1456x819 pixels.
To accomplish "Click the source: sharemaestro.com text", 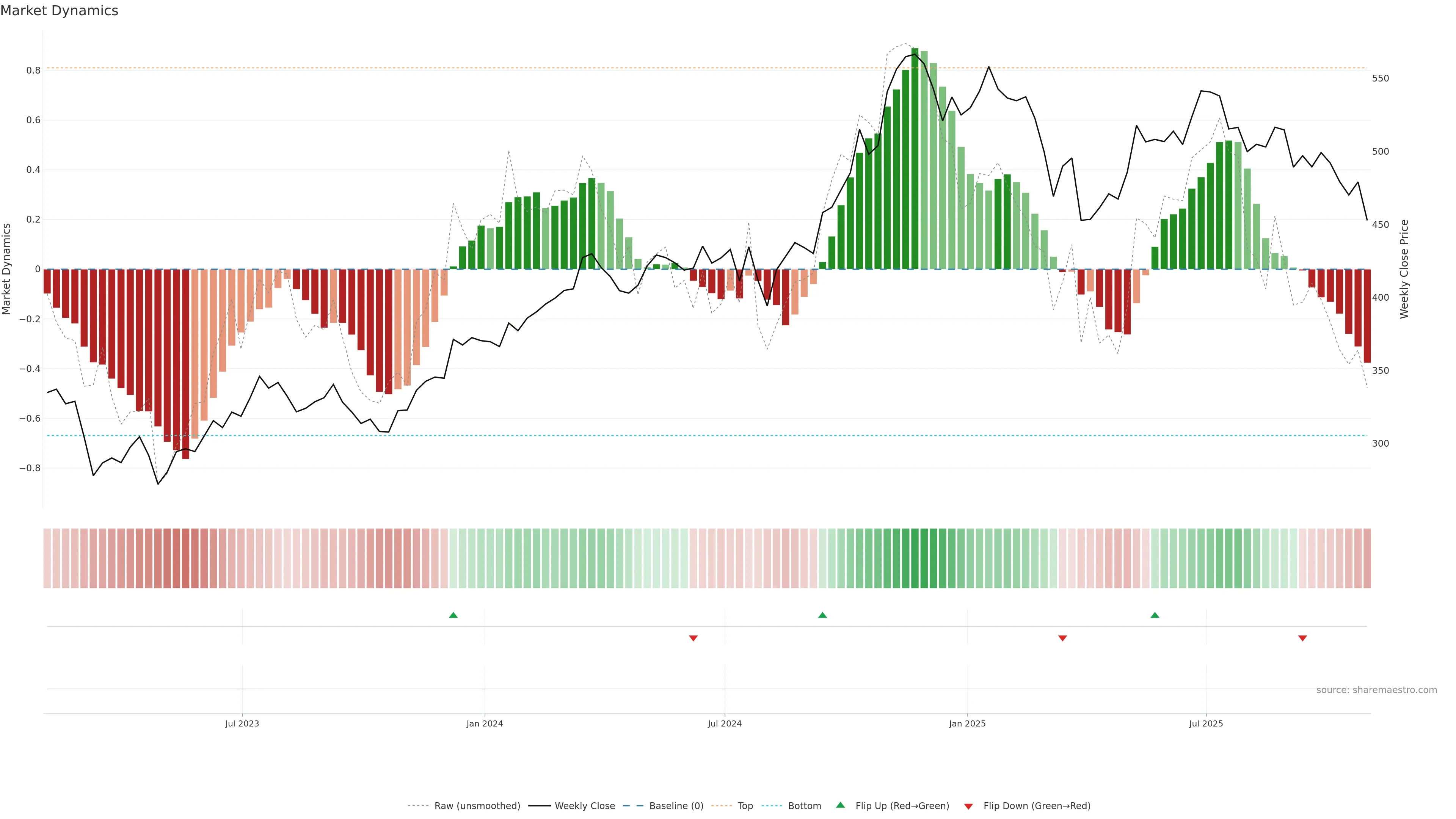I will [1376, 690].
